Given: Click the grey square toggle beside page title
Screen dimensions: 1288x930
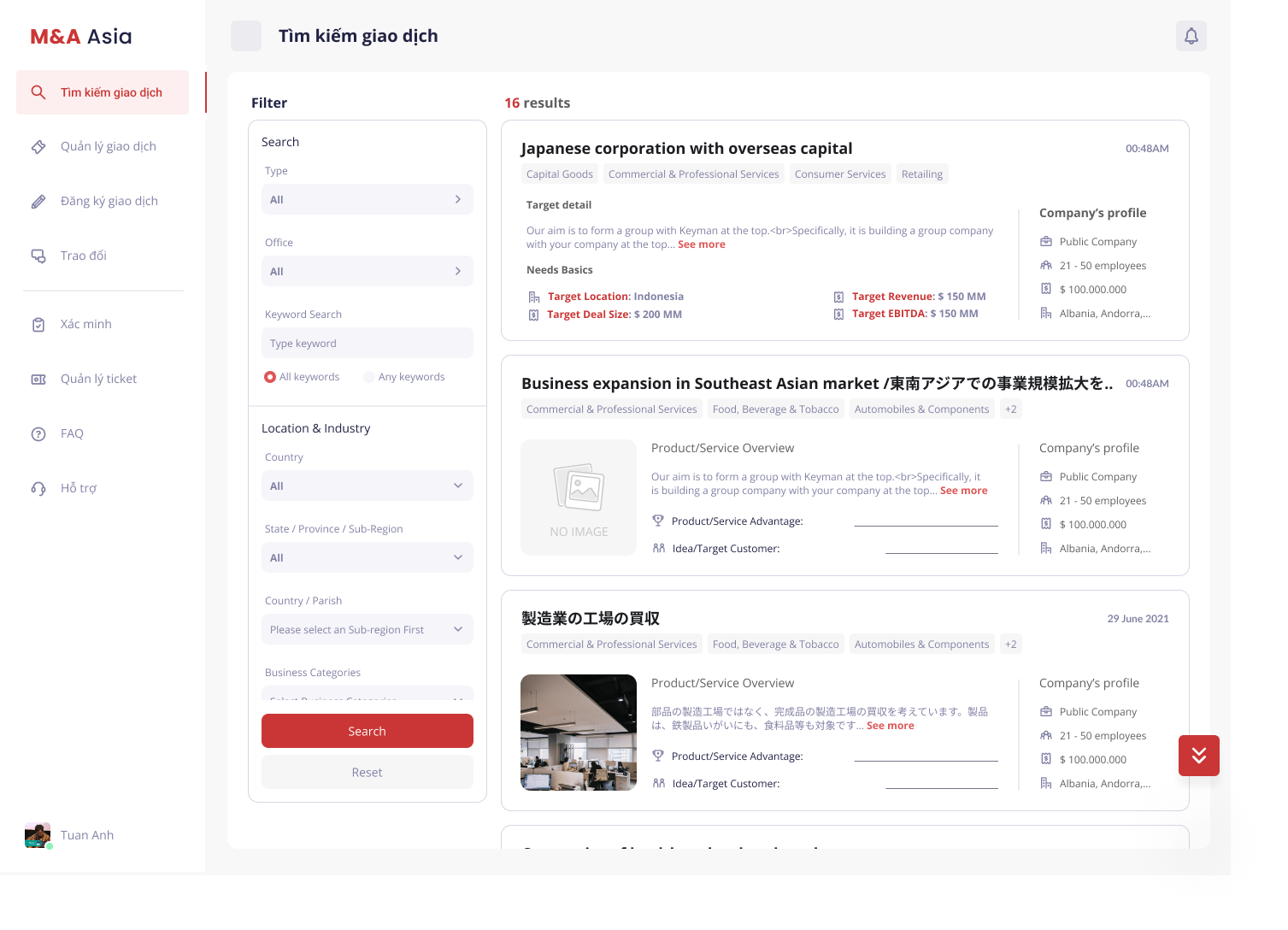Looking at the screenshot, I should [246, 36].
